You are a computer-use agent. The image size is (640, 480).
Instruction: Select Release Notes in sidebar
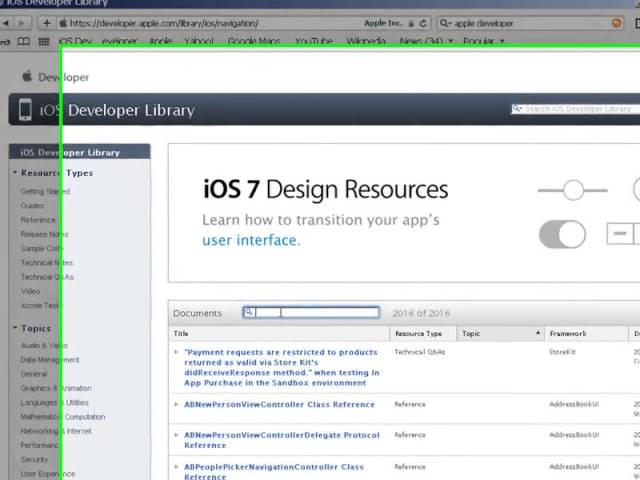coord(44,234)
